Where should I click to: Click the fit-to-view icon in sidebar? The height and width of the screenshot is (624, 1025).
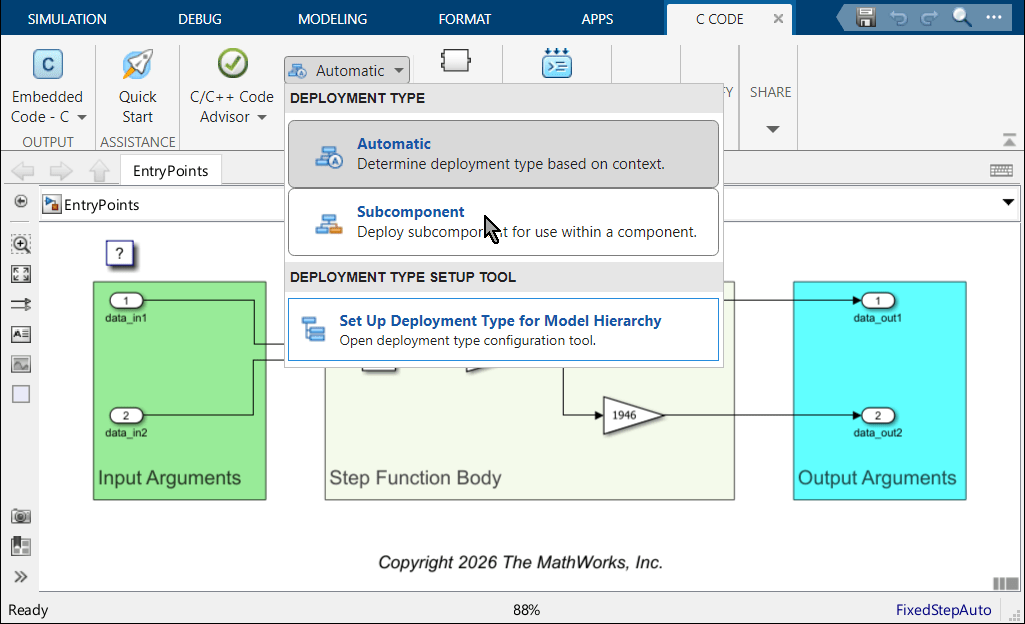[20, 273]
